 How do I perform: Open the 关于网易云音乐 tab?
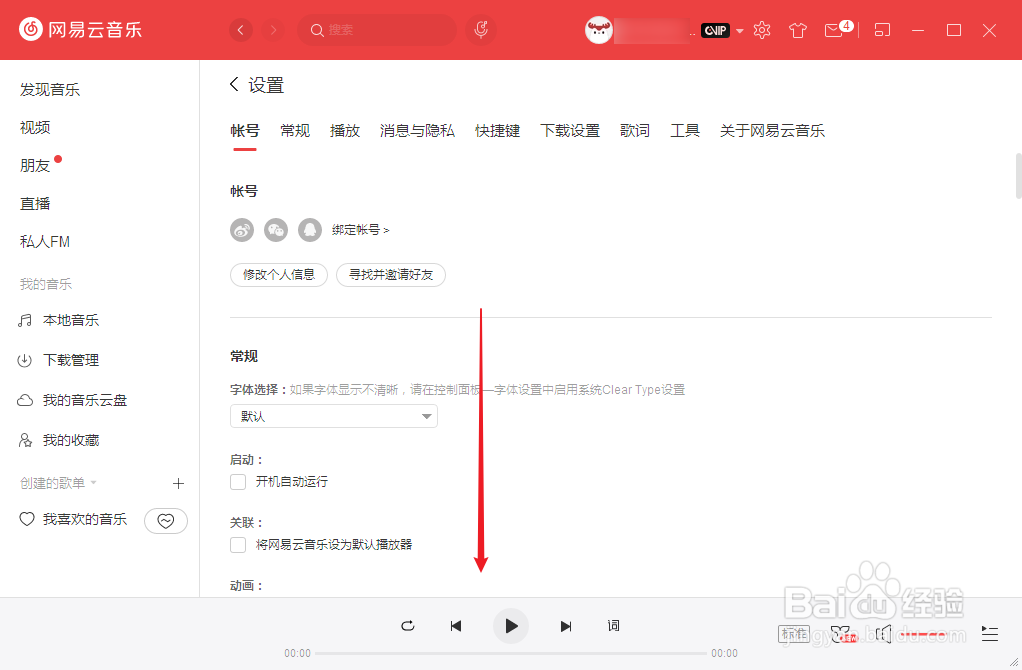coord(772,131)
